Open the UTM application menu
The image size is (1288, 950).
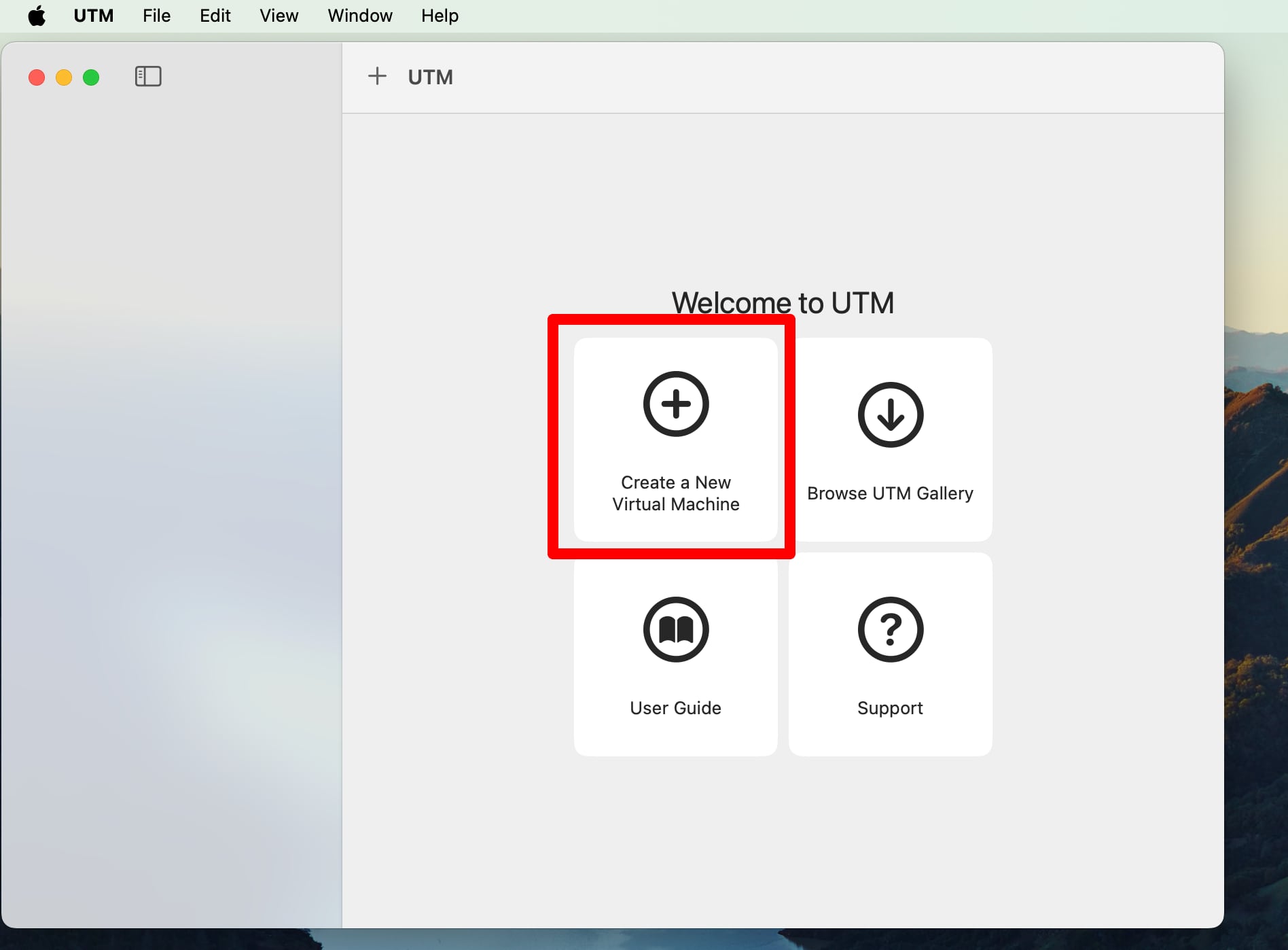pyautogui.click(x=94, y=16)
